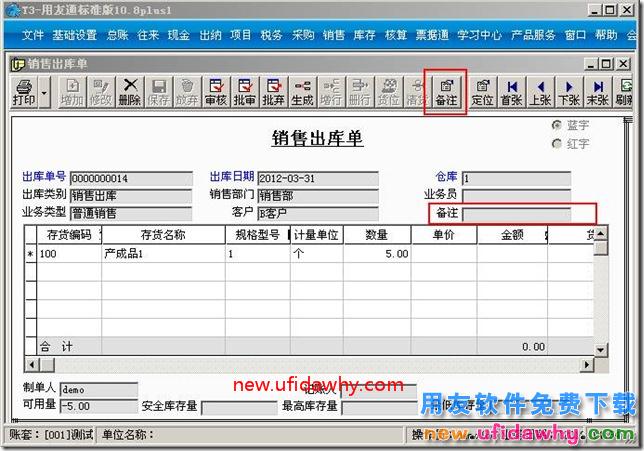644x451 pixels.
Task: Click the 销售部门 field showing 销售部
Action: pyautogui.click(x=318, y=196)
